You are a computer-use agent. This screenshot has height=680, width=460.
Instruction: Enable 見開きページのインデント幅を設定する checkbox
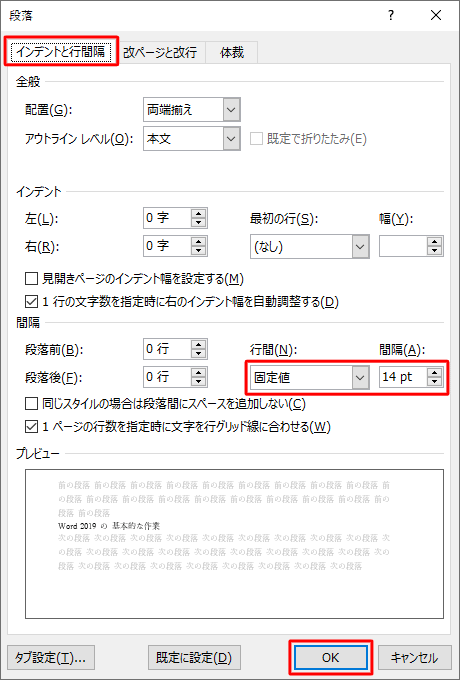[x=31, y=278]
